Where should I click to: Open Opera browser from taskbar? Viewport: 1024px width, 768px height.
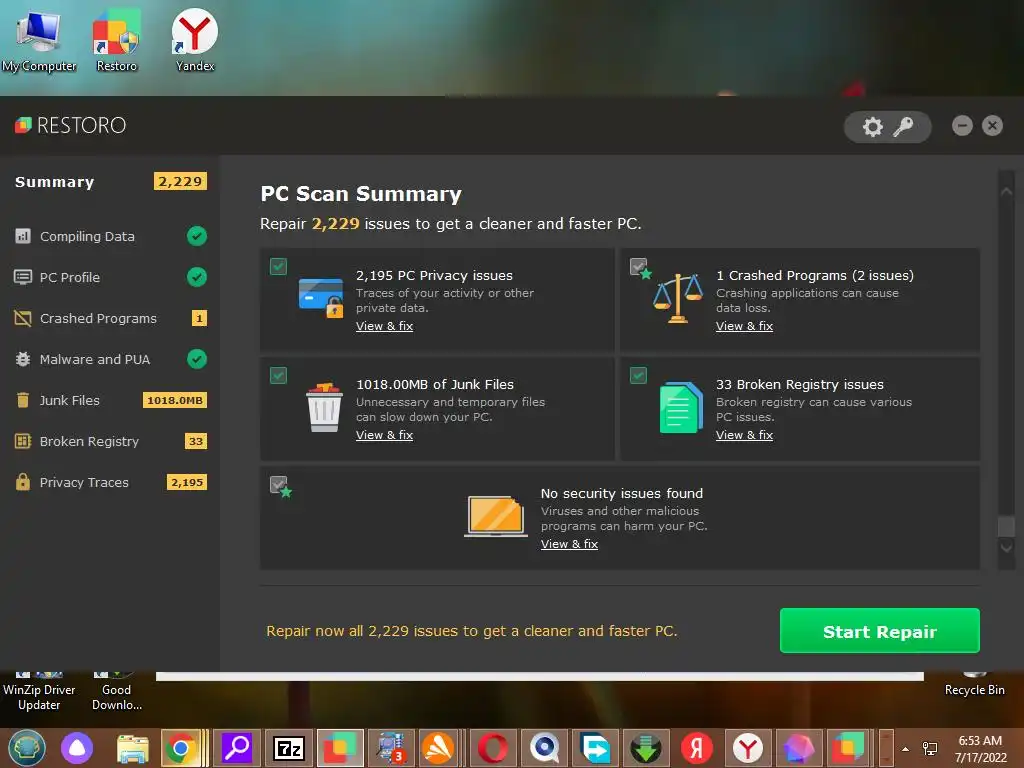pos(492,748)
